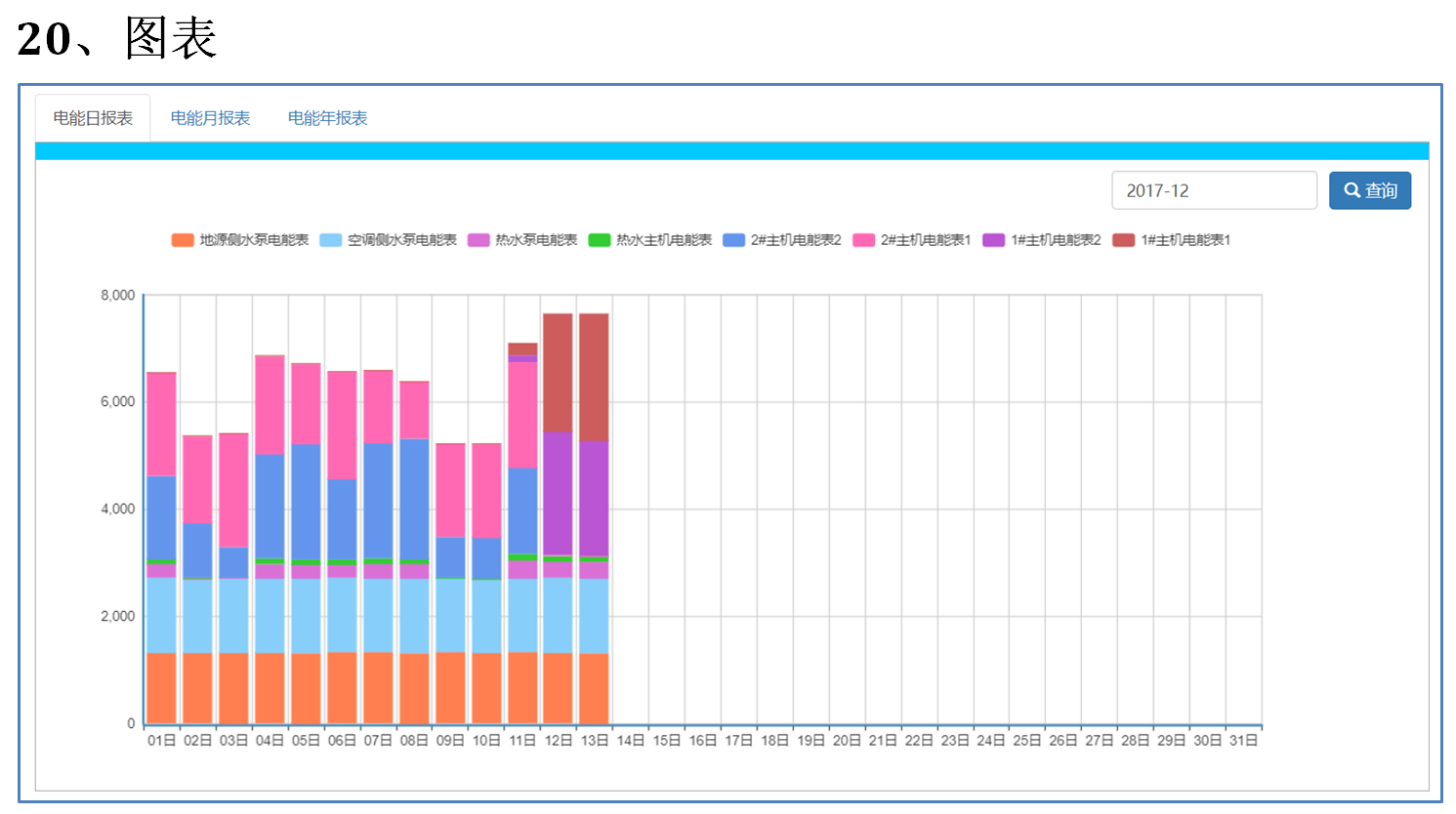Click the 热水泵电能表 legend label
This screenshot has width=1456, height=814.
pos(536,240)
